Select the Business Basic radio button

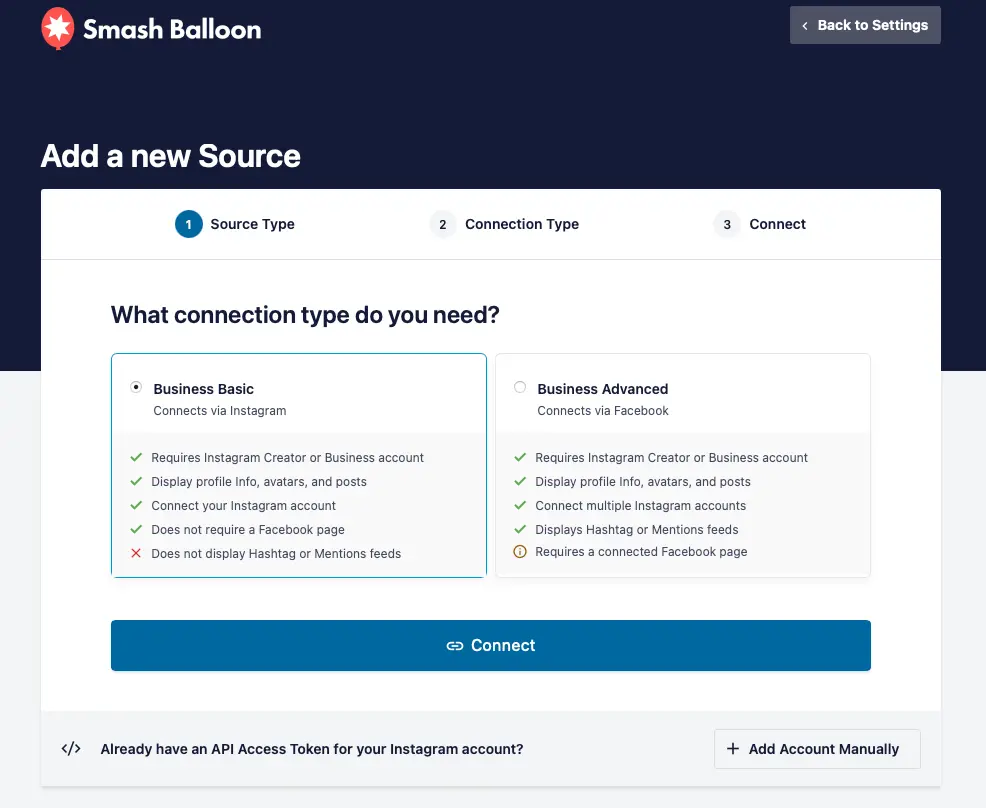(136, 387)
